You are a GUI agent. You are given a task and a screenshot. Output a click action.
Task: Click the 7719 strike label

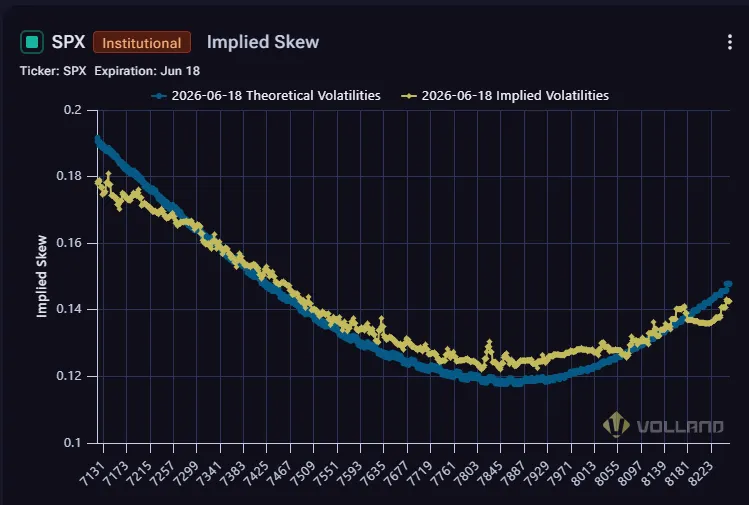click(x=420, y=473)
